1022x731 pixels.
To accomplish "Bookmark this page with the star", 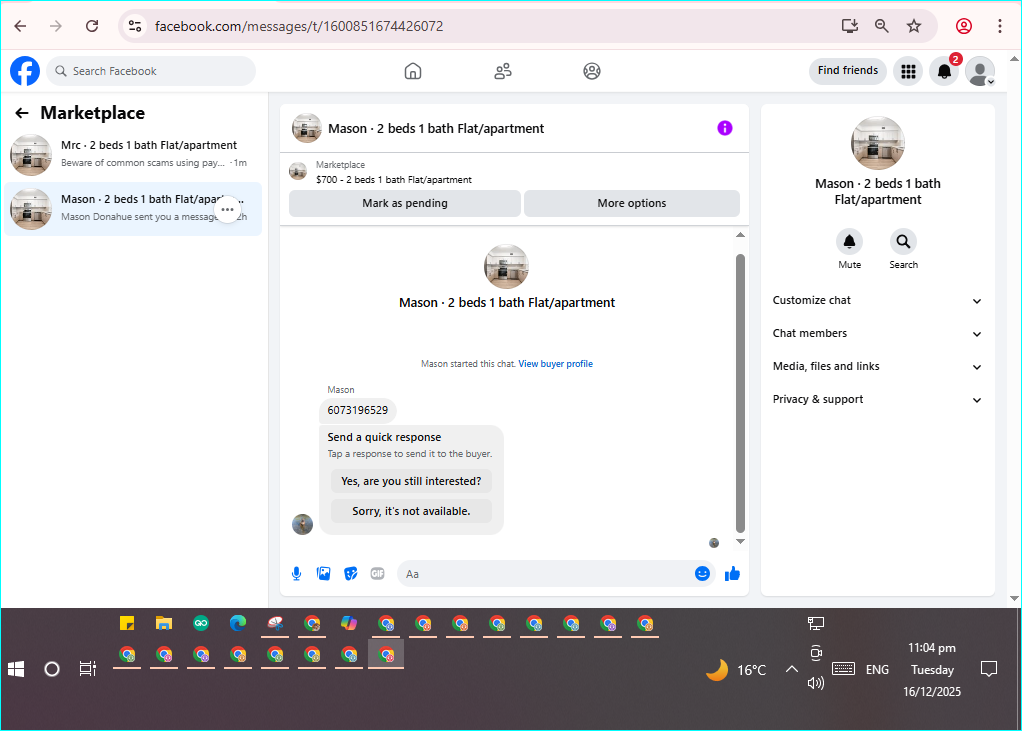I will pos(914,26).
